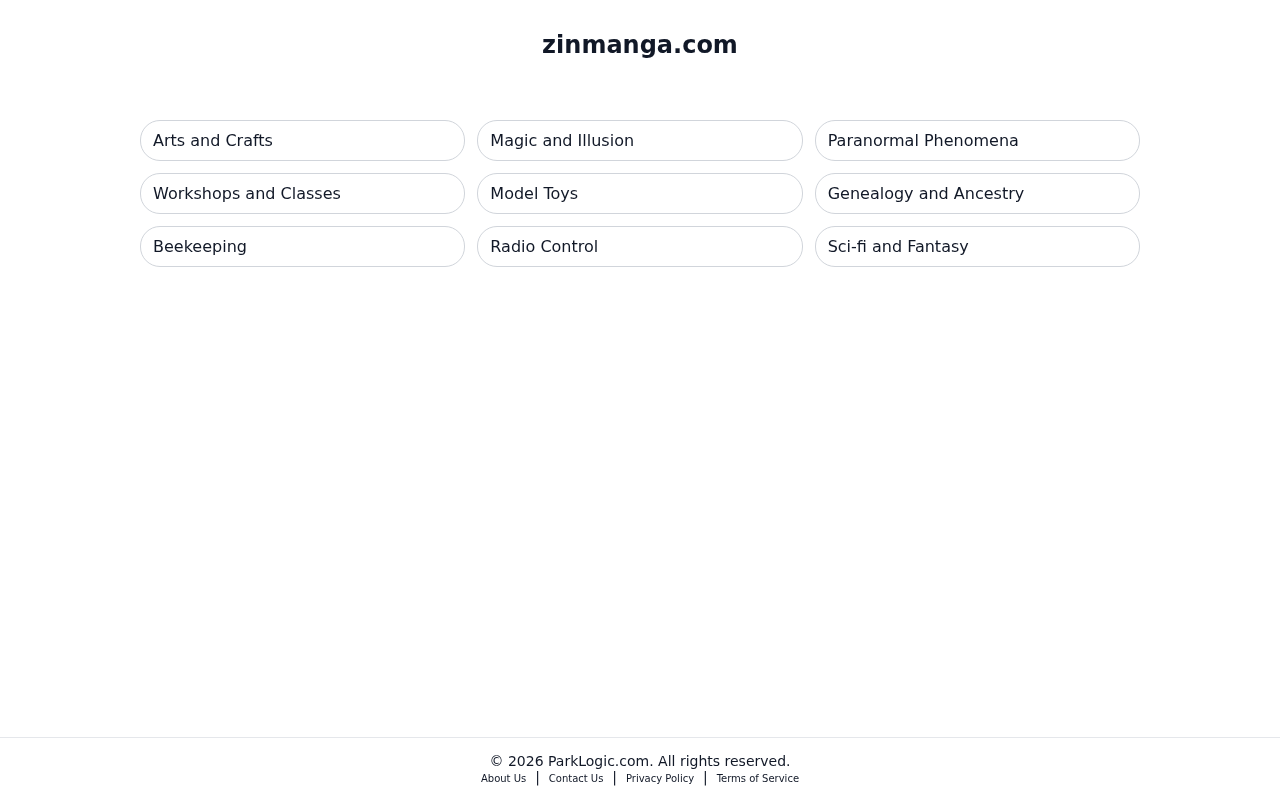The height and width of the screenshot is (800, 1280).
Task: Open the Contact Us footer link
Action: point(576,779)
